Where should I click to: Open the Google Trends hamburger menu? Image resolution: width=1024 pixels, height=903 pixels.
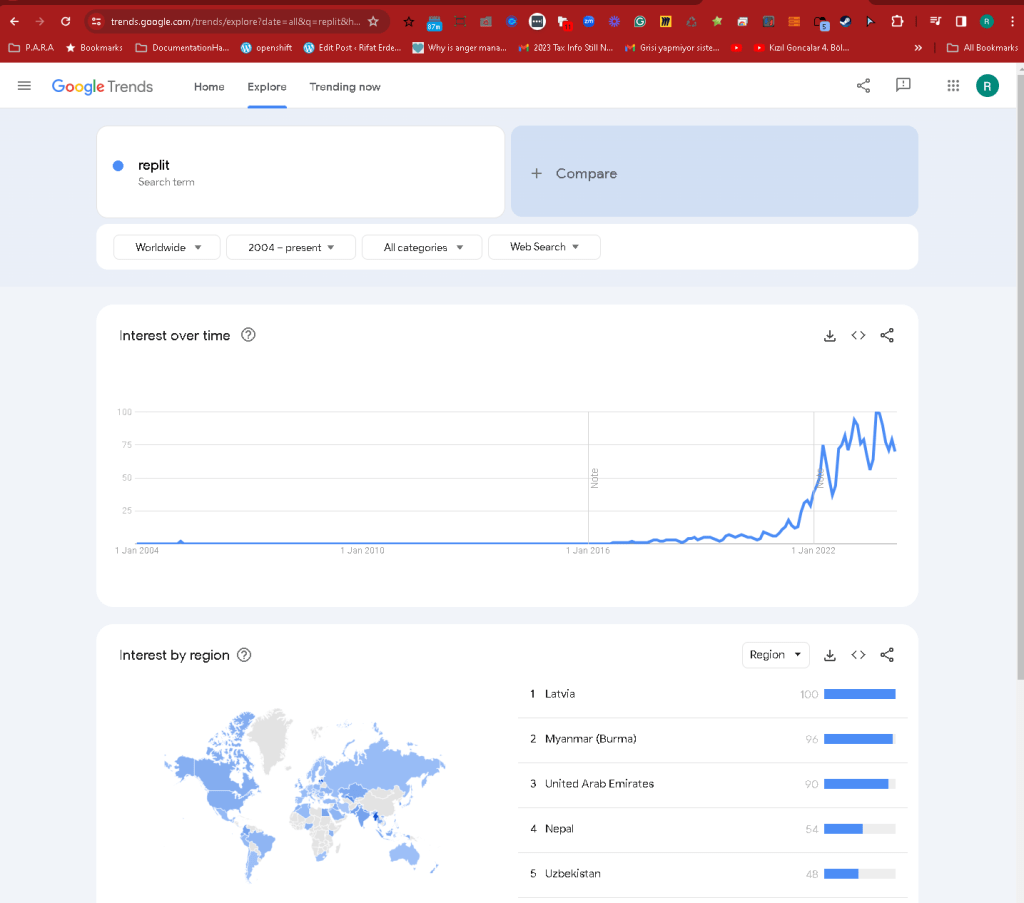coord(24,86)
